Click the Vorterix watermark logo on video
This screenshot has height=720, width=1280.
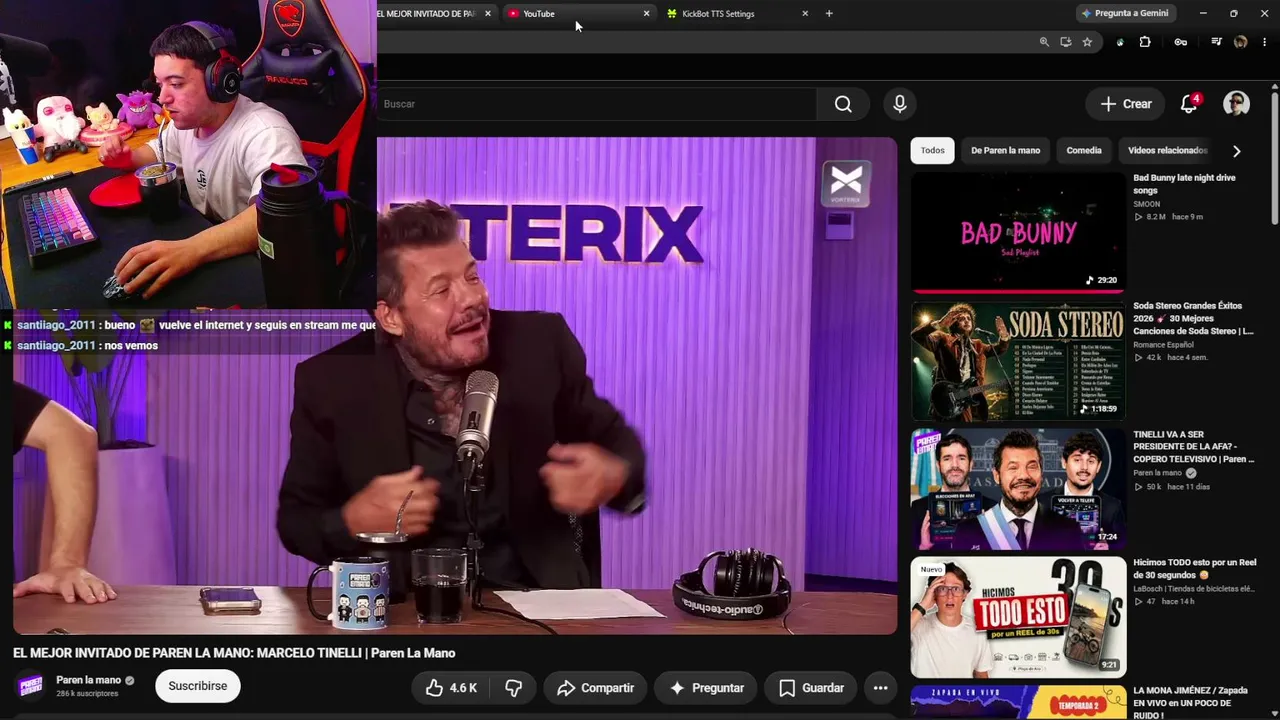point(846,184)
